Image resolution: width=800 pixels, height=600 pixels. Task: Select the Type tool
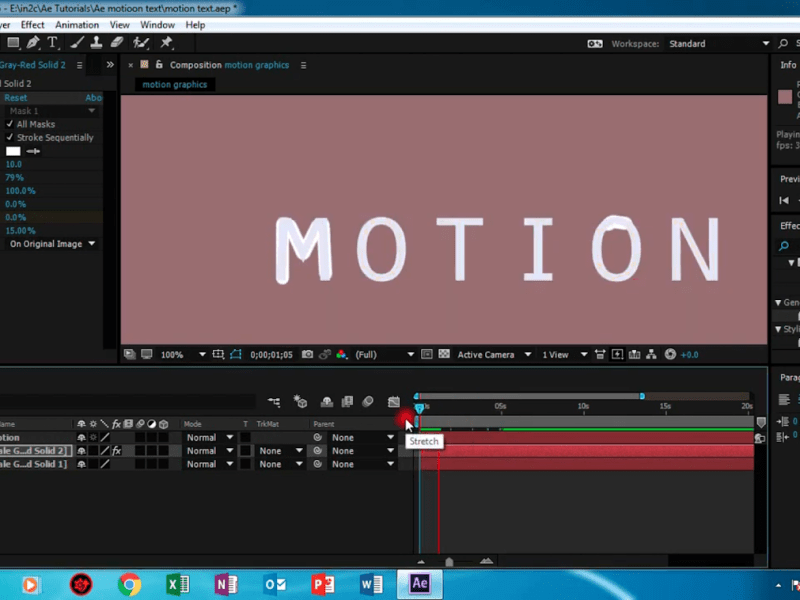pyautogui.click(x=52, y=42)
